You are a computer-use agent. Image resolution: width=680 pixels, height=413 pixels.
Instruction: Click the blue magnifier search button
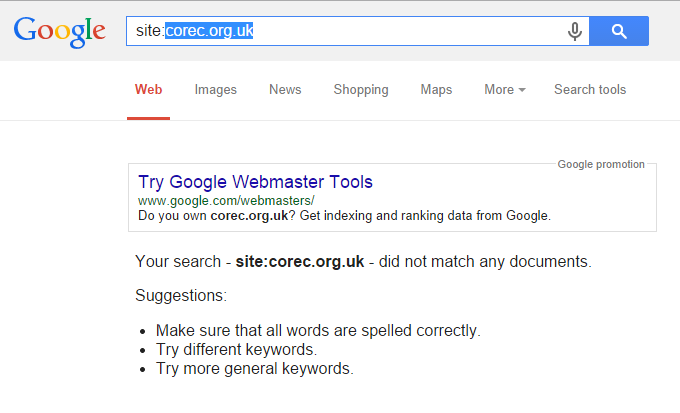pyautogui.click(x=619, y=31)
